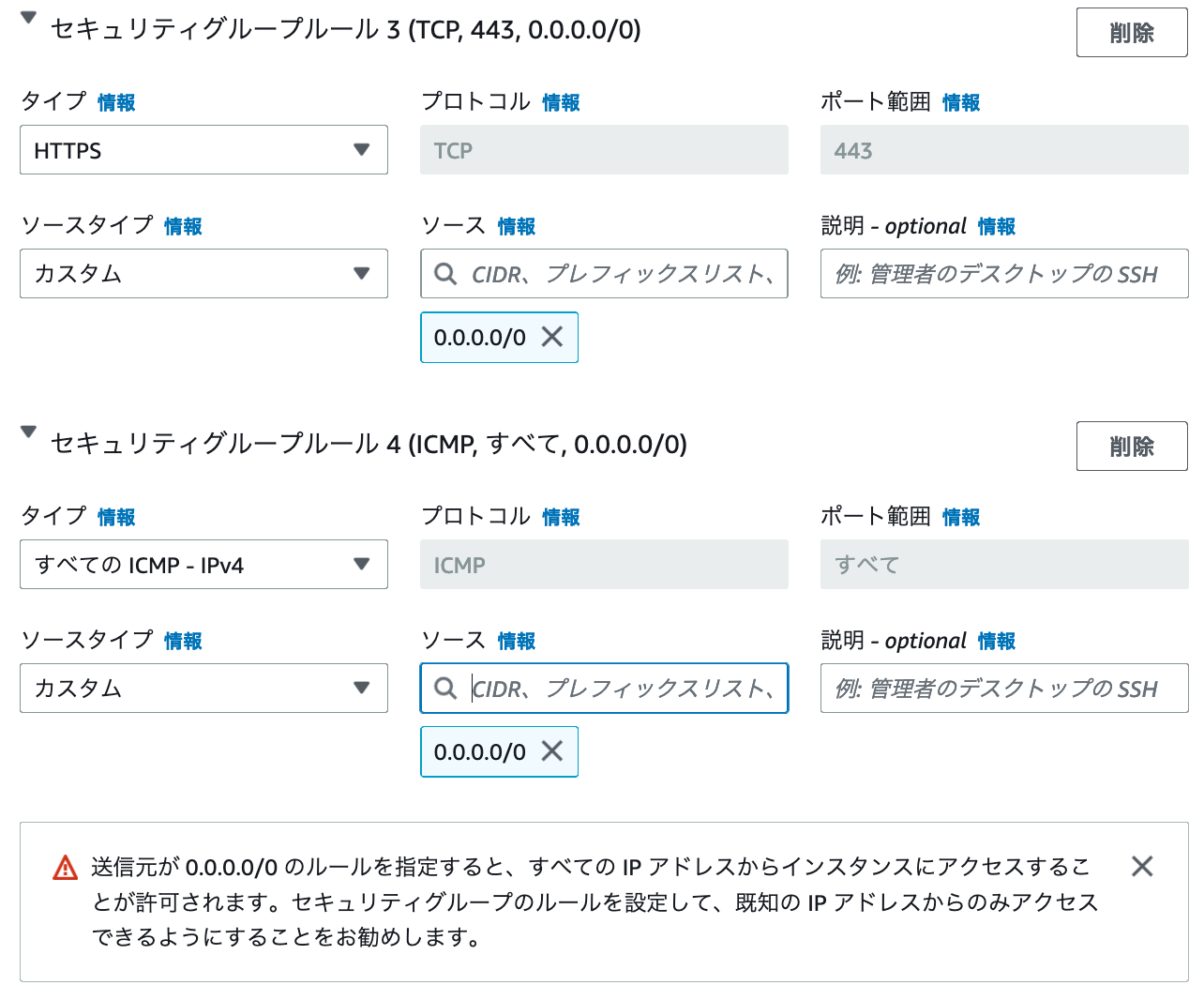
Task: Open the タイプ dropdown showing すべての ICMP - IPv4
Action: click(x=203, y=565)
